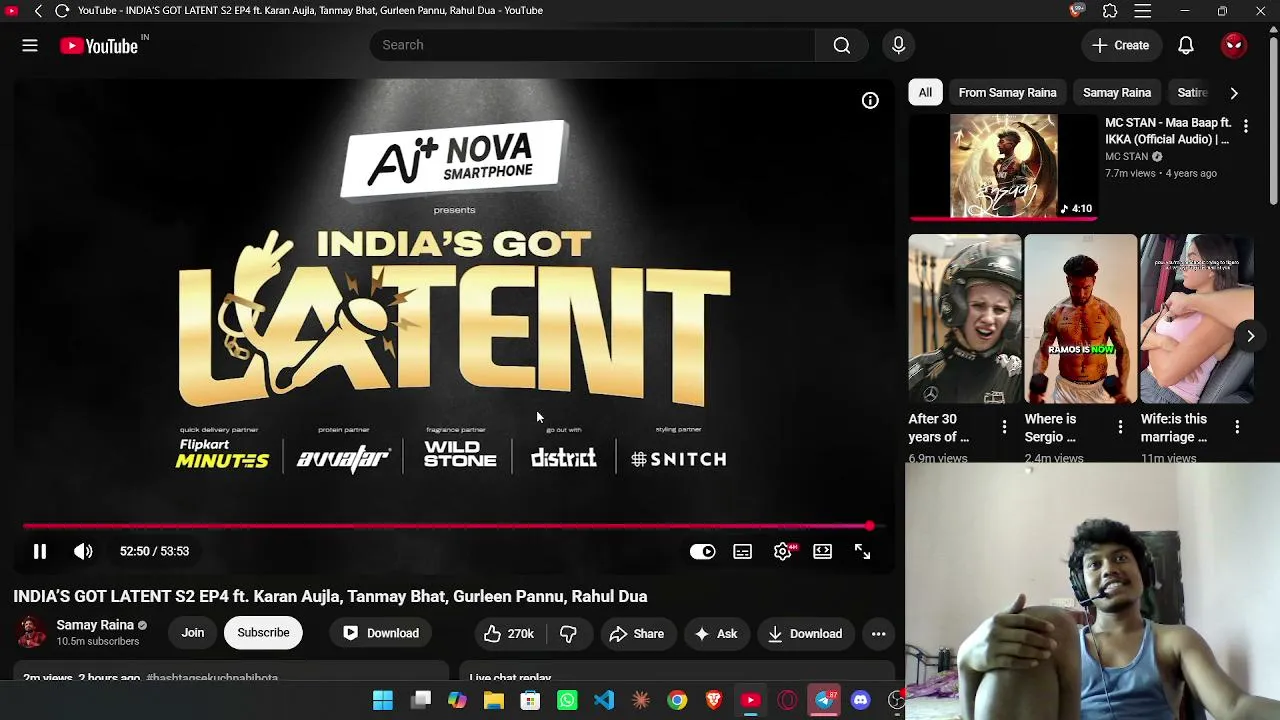Image resolution: width=1280 pixels, height=720 pixels.
Task: Dislike this video
Action: click(568, 634)
